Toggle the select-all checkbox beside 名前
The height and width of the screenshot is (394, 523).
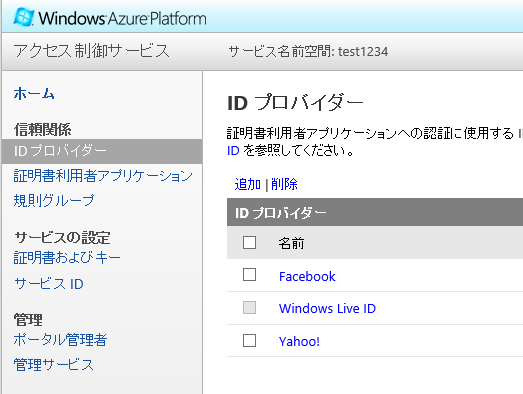pos(249,243)
